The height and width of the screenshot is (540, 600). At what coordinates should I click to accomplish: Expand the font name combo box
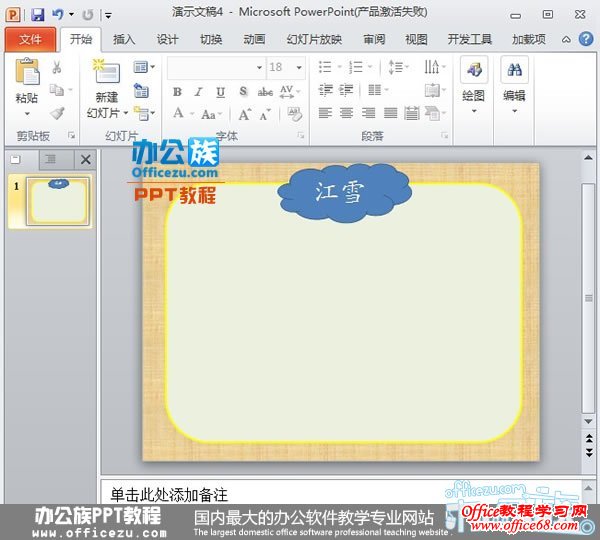[259, 67]
